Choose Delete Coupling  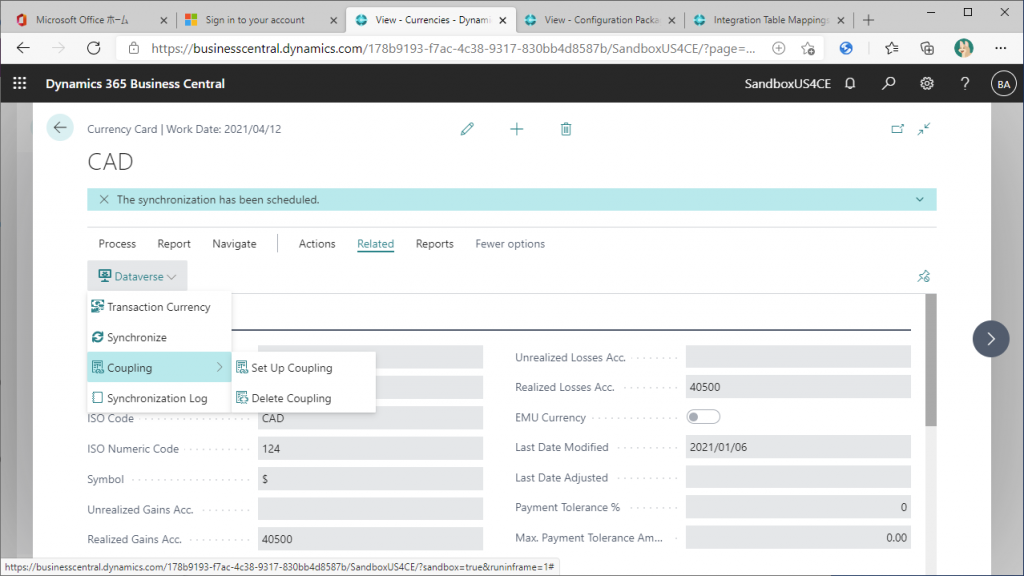point(304,398)
